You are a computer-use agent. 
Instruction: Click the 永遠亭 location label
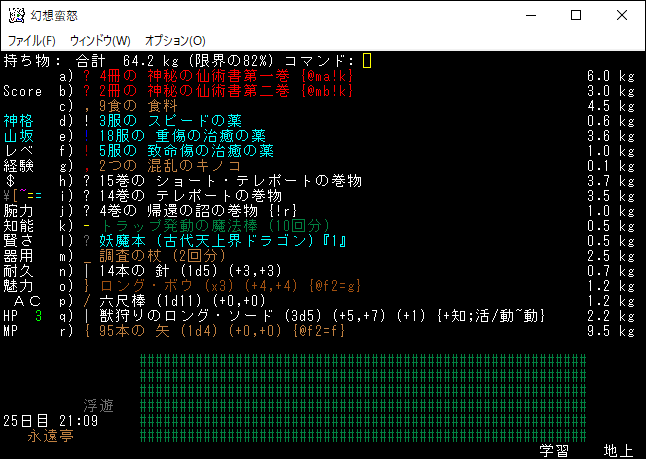coord(50,436)
